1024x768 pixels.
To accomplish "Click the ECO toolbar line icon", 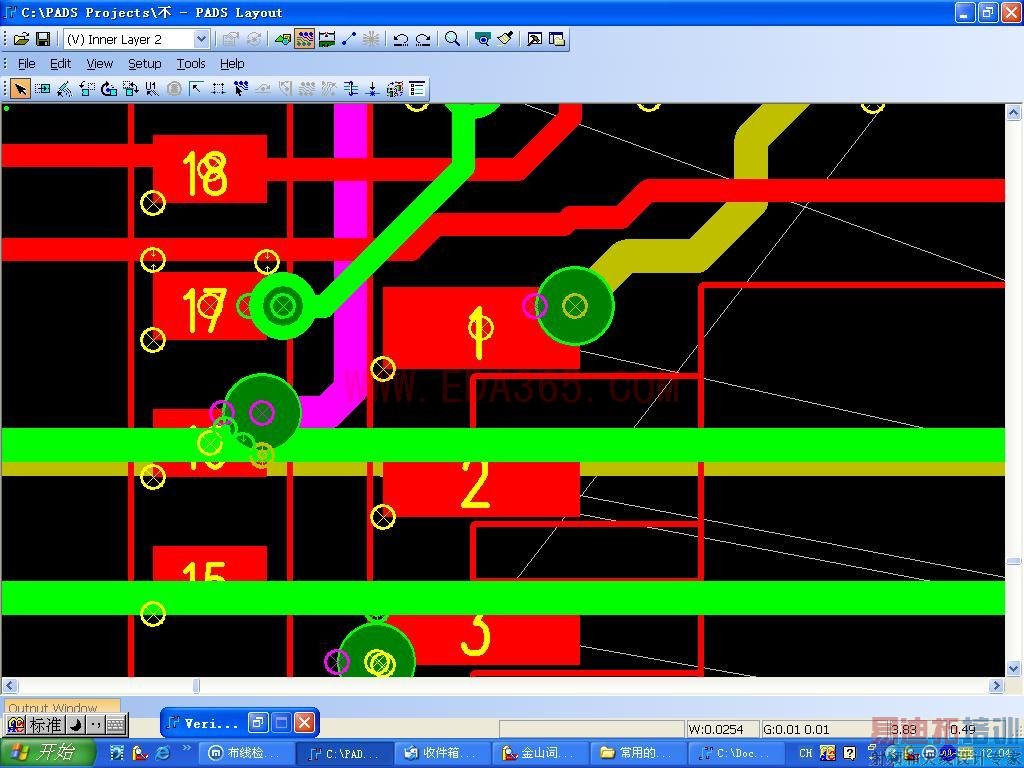I will pyautogui.click(x=349, y=39).
